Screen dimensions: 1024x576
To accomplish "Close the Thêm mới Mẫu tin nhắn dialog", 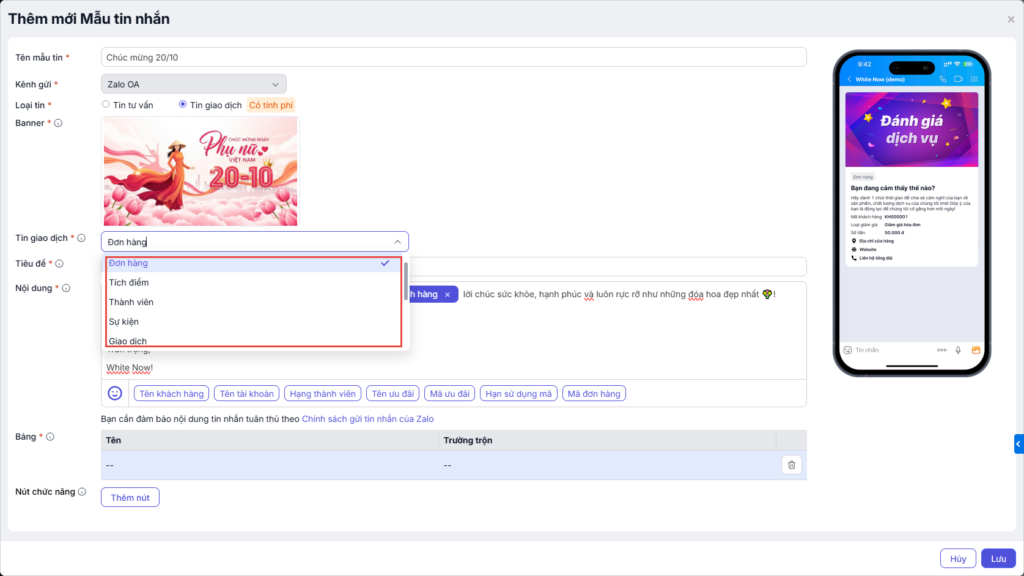I will click(x=1010, y=20).
